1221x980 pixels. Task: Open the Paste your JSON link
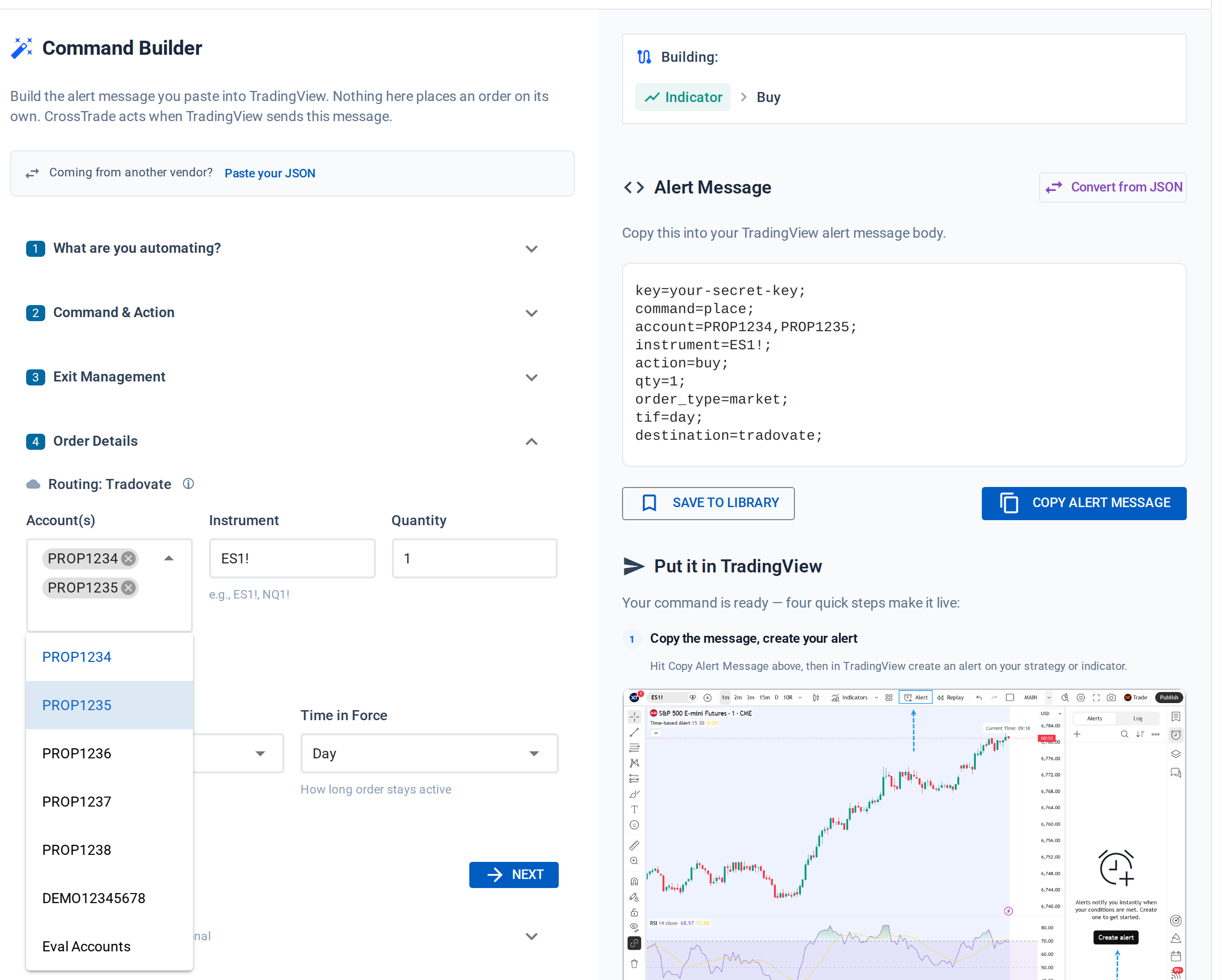coord(269,173)
